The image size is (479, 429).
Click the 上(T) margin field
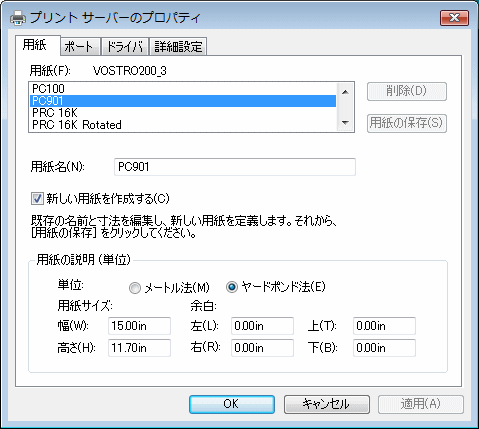(x=384, y=326)
